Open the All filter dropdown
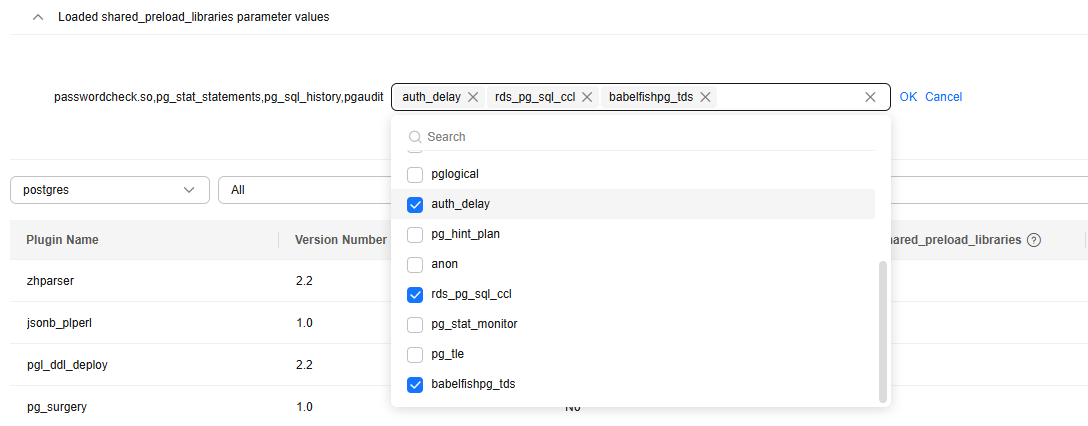This screenshot has height=426, width=1088. [300, 190]
